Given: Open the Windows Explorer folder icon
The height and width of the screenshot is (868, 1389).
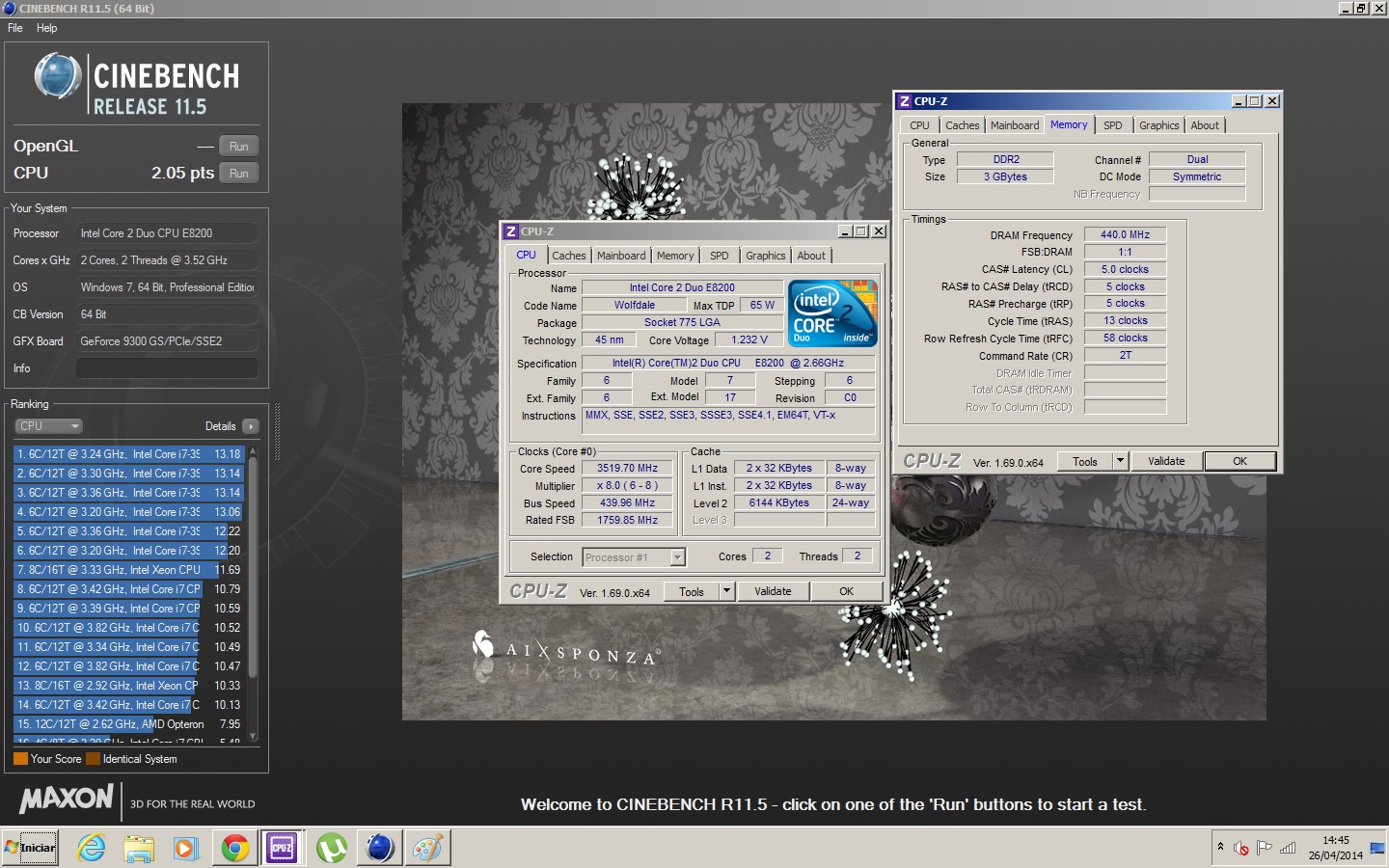Looking at the screenshot, I should [x=139, y=848].
